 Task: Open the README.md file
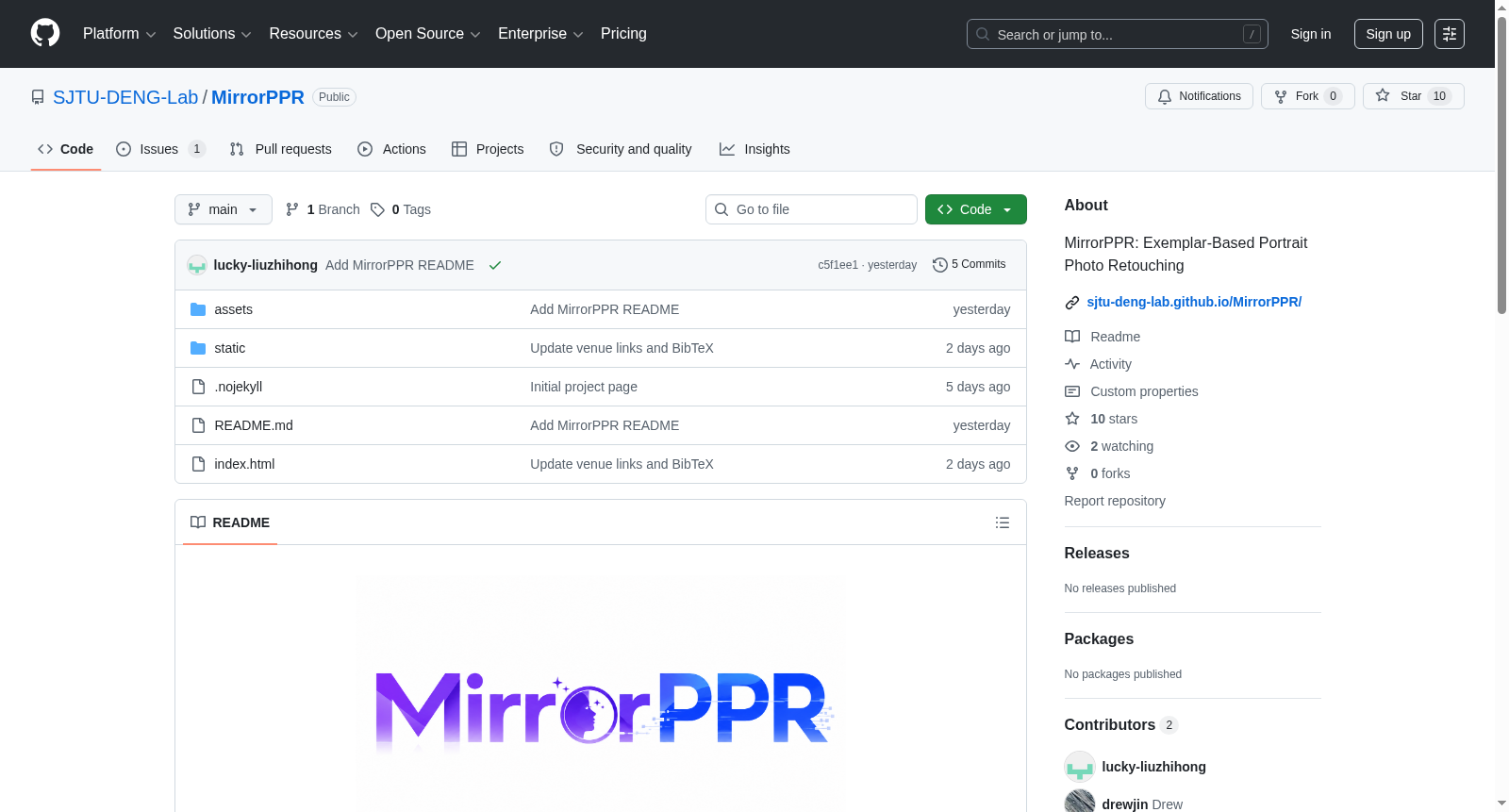(254, 425)
